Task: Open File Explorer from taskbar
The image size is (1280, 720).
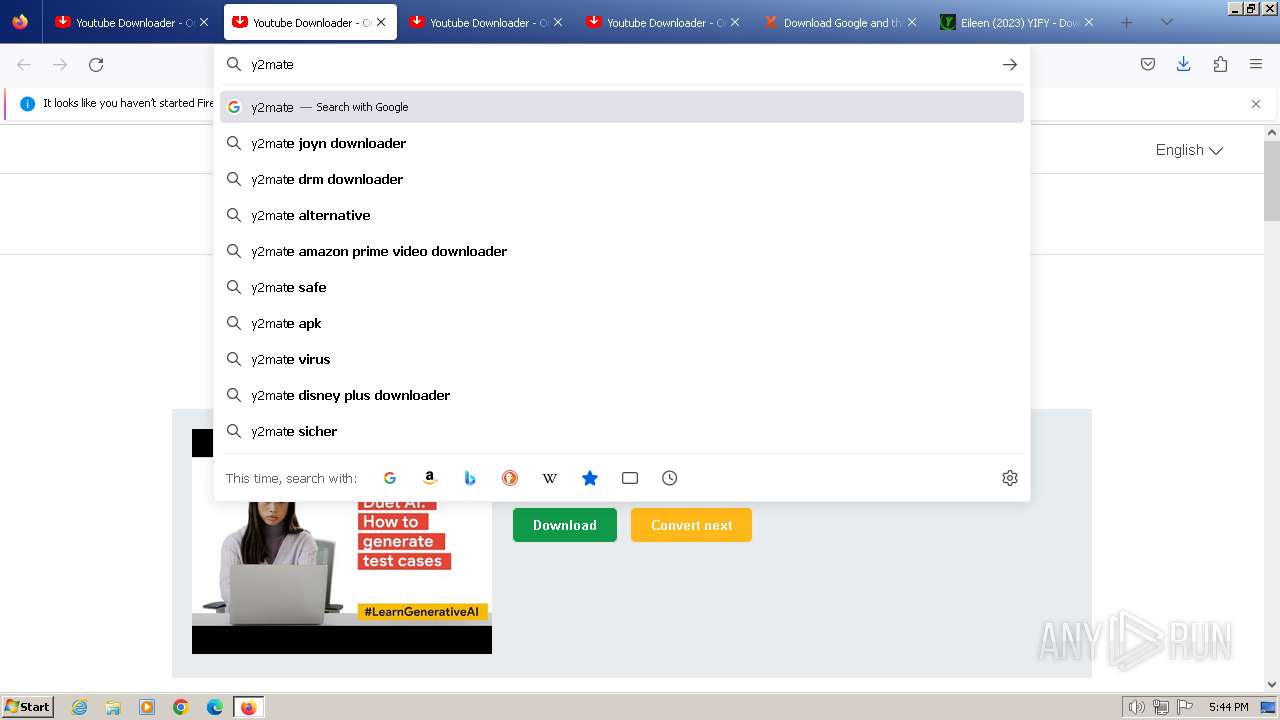Action: [113, 707]
